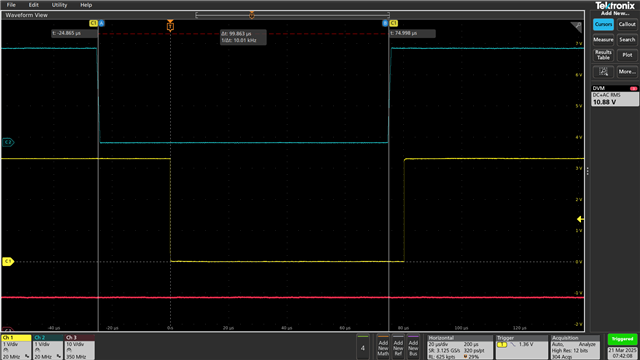Click the horizontal position 29% indicator
Viewport: 640px width, 360px height.
click(471, 357)
